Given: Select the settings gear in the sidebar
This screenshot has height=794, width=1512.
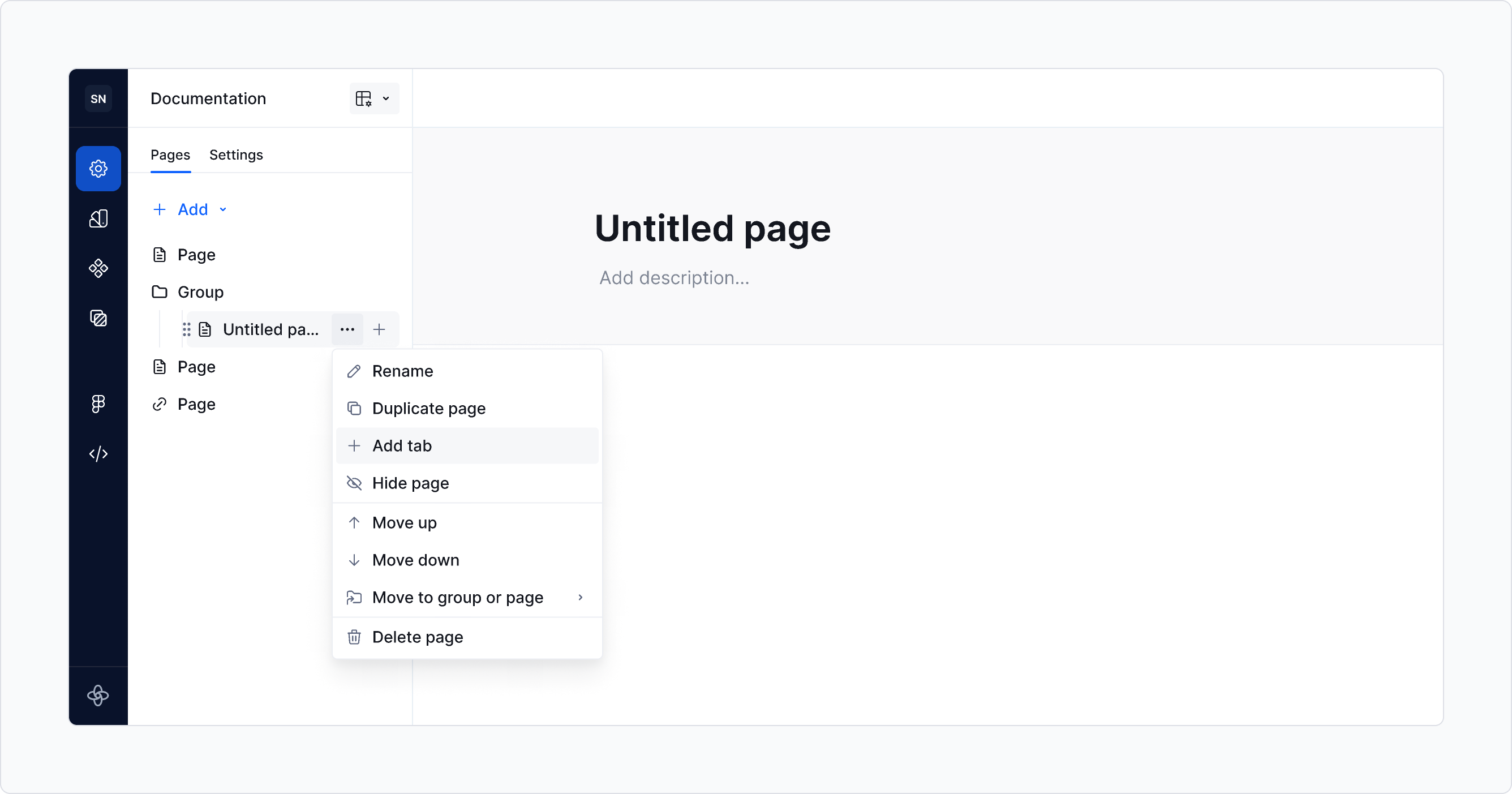Looking at the screenshot, I should coord(98,169).
